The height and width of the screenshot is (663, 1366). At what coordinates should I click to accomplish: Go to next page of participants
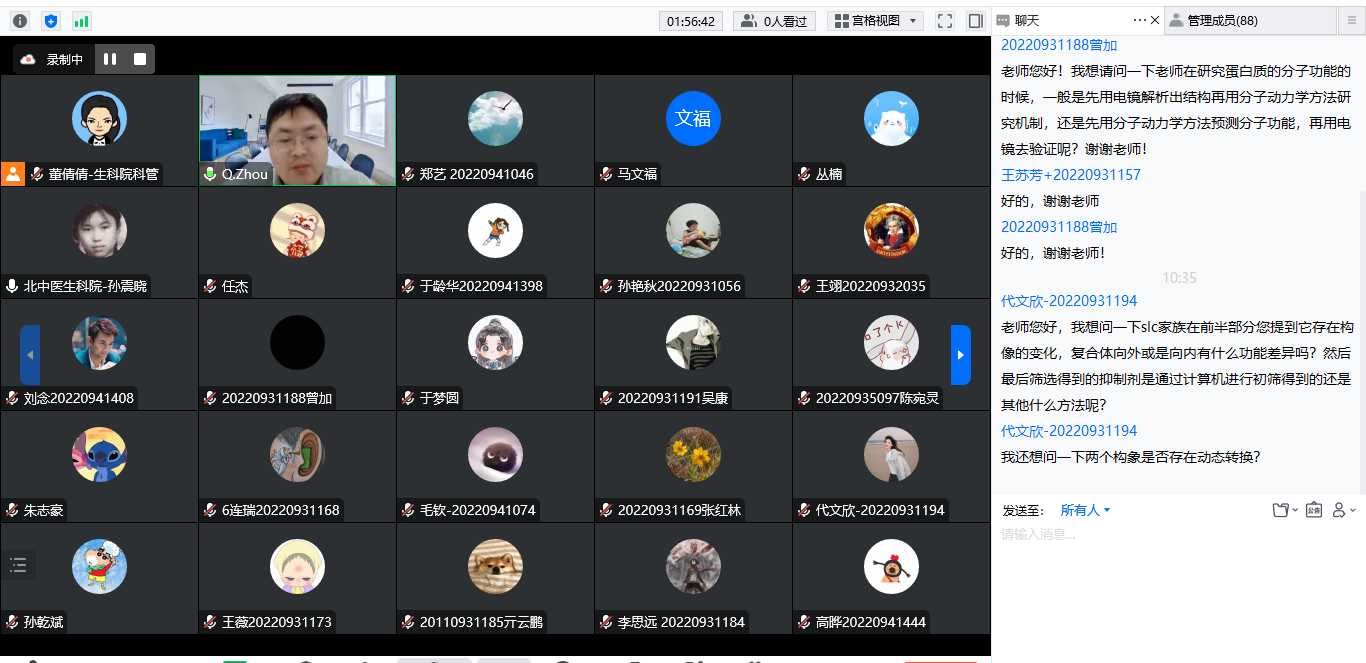pos(960,355)
